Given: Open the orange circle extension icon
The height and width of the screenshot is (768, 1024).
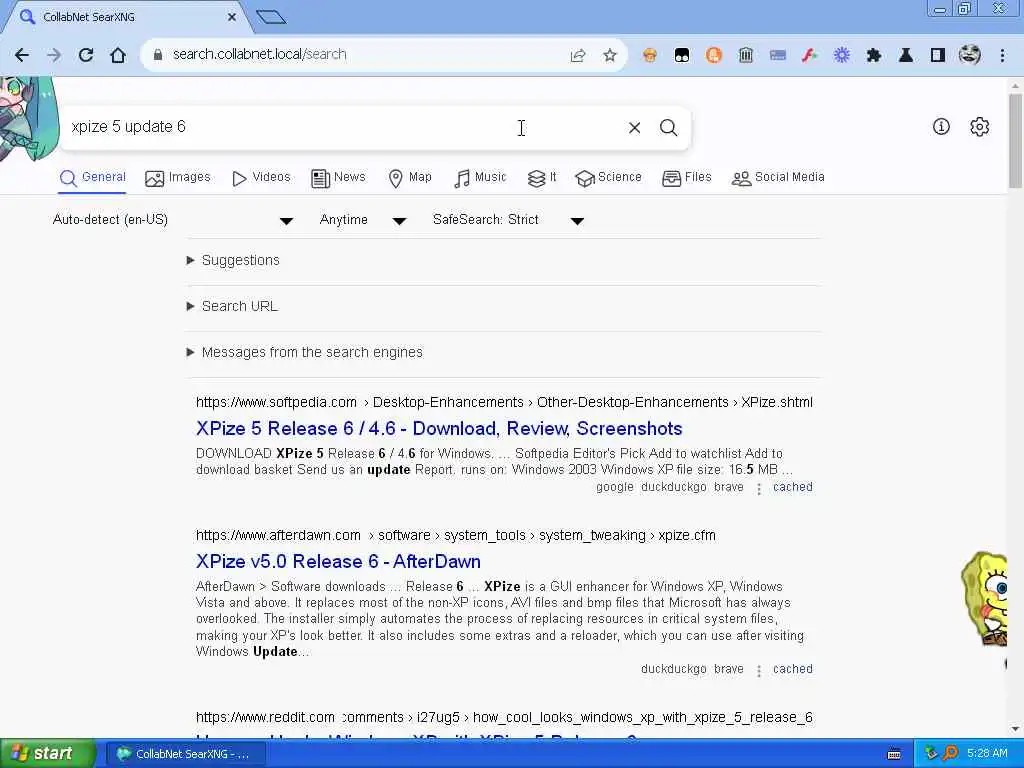Looking at the screenshot, I should 714,56.
